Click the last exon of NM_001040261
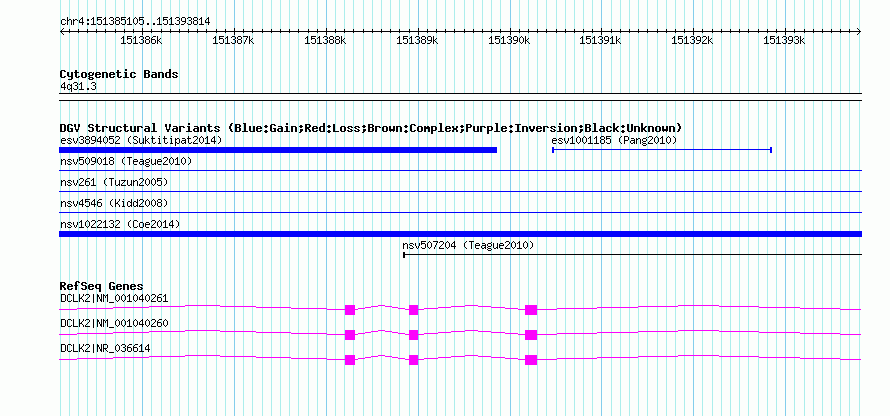The image size is (890, 416). click(531, 310)
